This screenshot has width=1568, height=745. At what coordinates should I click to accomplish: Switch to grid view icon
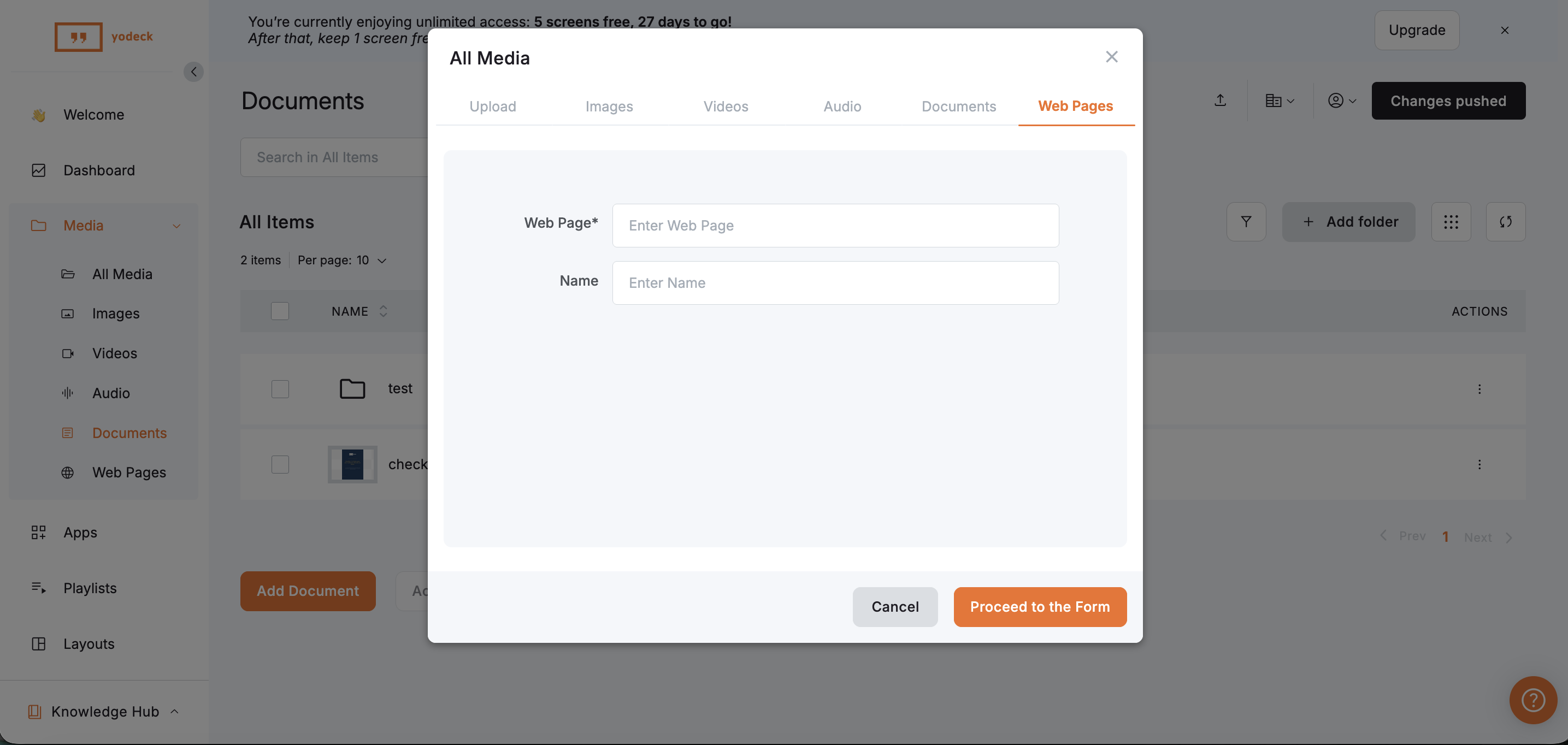[x=1451, y=222]
